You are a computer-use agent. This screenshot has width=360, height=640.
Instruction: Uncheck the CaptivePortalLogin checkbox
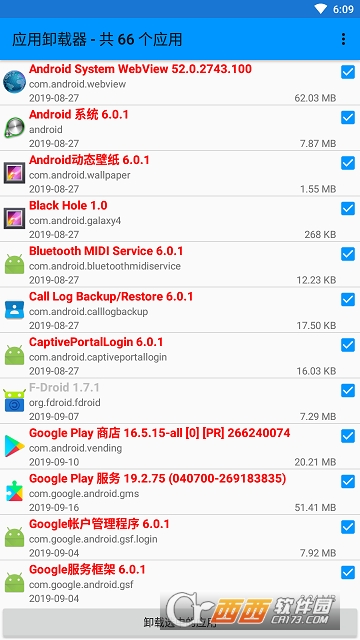tap(348, 345)
